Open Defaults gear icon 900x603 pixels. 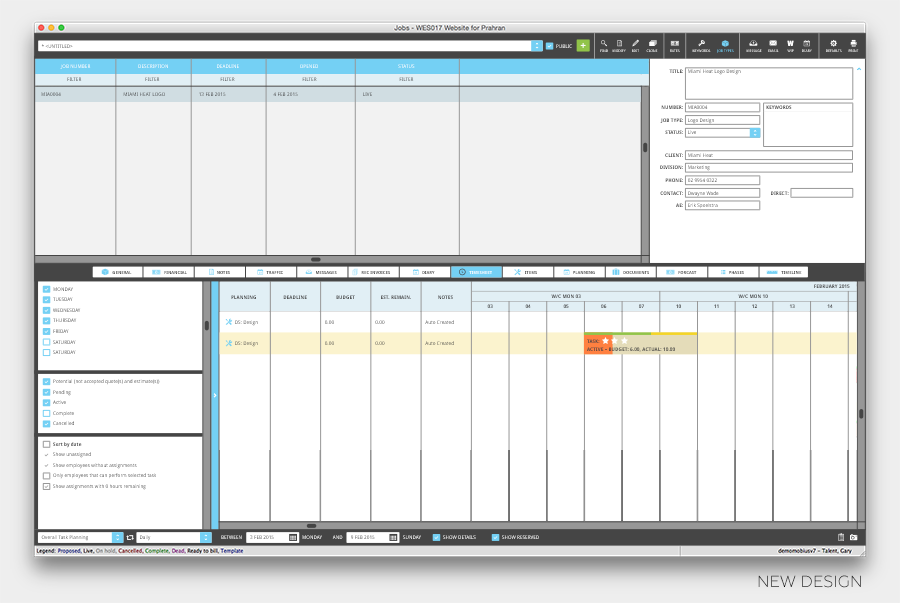(833, 45)
